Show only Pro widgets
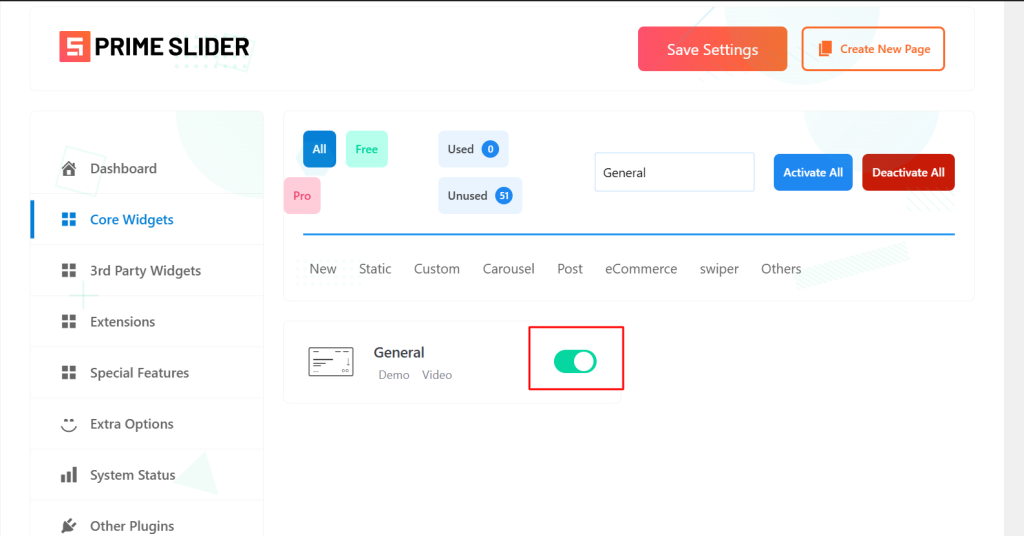1024x536 pixels. [x=302, y=195]
